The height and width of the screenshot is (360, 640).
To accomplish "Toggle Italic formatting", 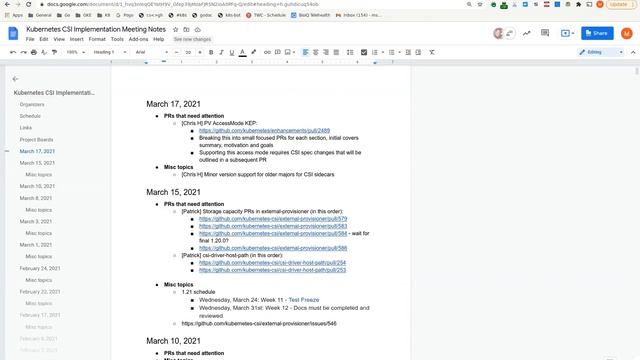I will pos(221,52).
